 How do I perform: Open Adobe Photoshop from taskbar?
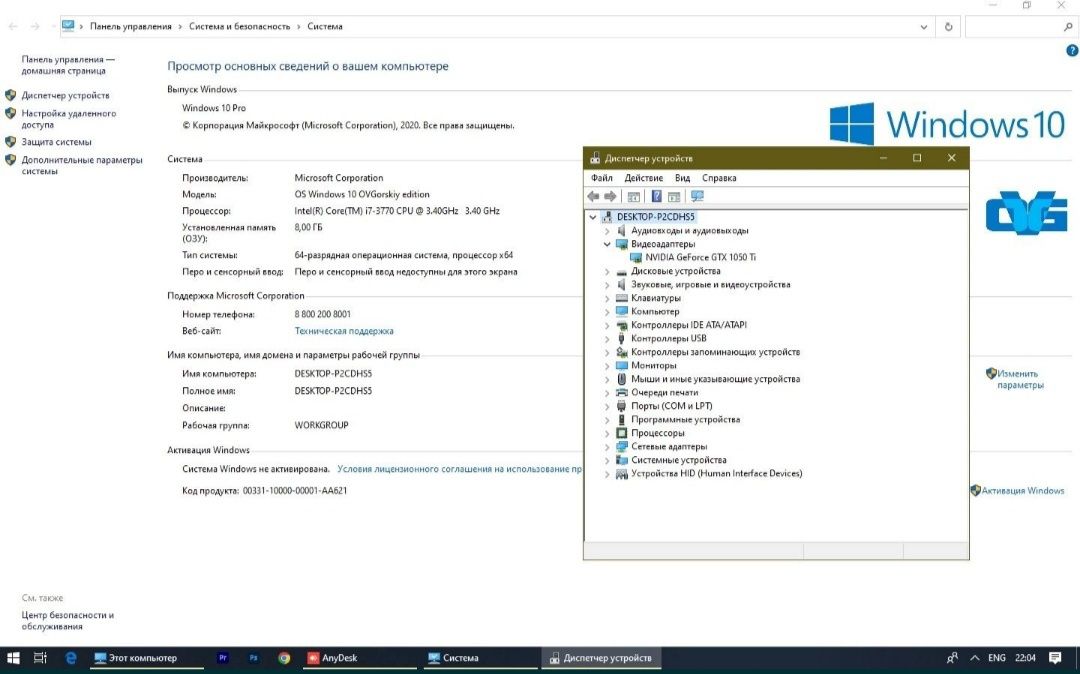[253, 658]
